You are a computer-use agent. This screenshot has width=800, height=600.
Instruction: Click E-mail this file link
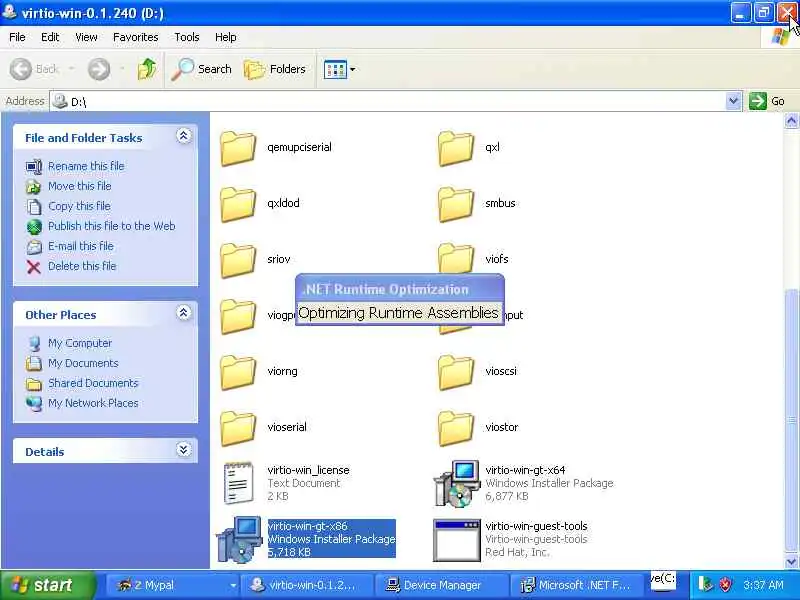point(81,245)
